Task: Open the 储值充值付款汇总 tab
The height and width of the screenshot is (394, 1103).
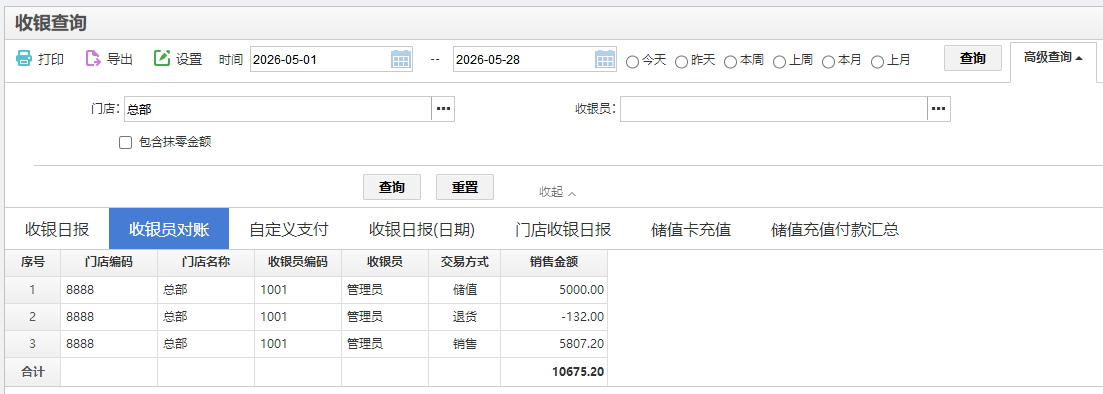Action: coord(835,229)
